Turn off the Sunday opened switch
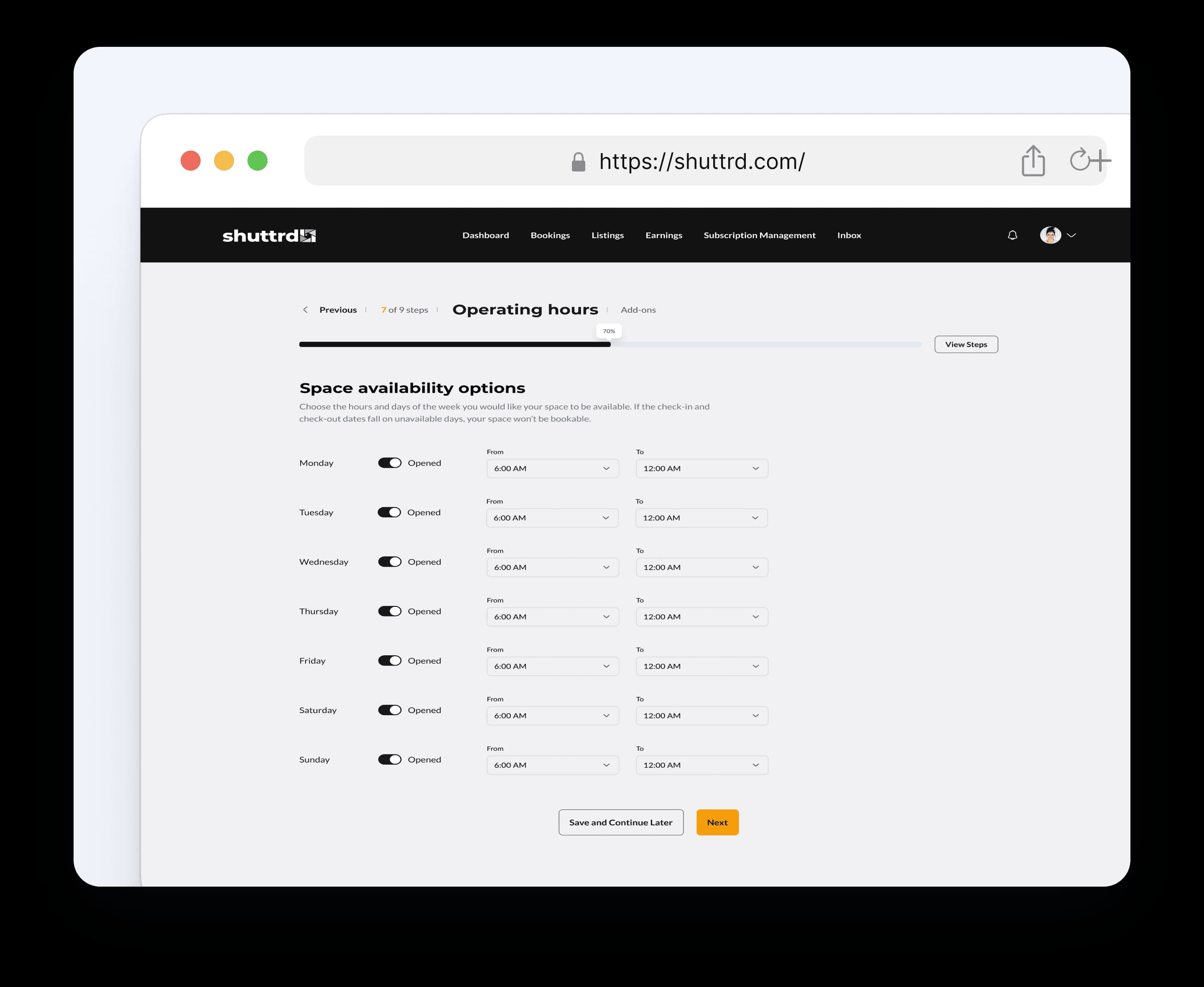Viewport: 1204px width, 987px height. click(390, 759)
